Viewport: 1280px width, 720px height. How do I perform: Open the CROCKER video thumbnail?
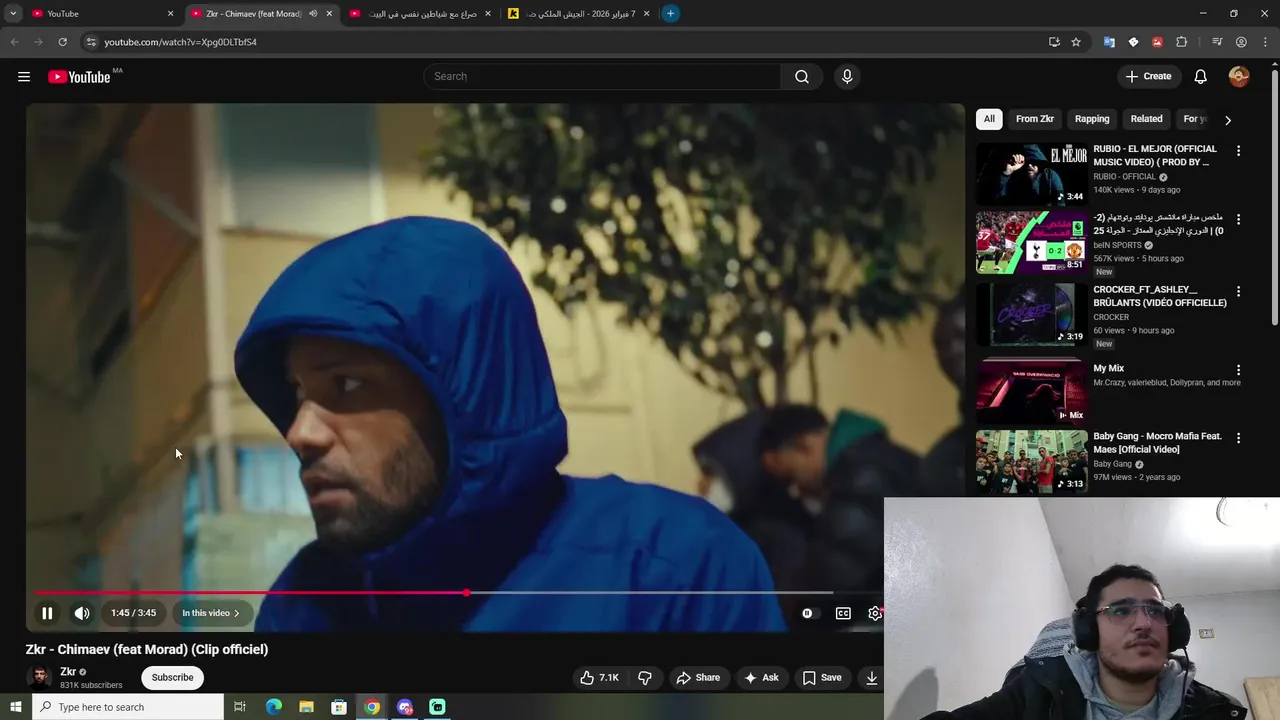[1031, 315]
